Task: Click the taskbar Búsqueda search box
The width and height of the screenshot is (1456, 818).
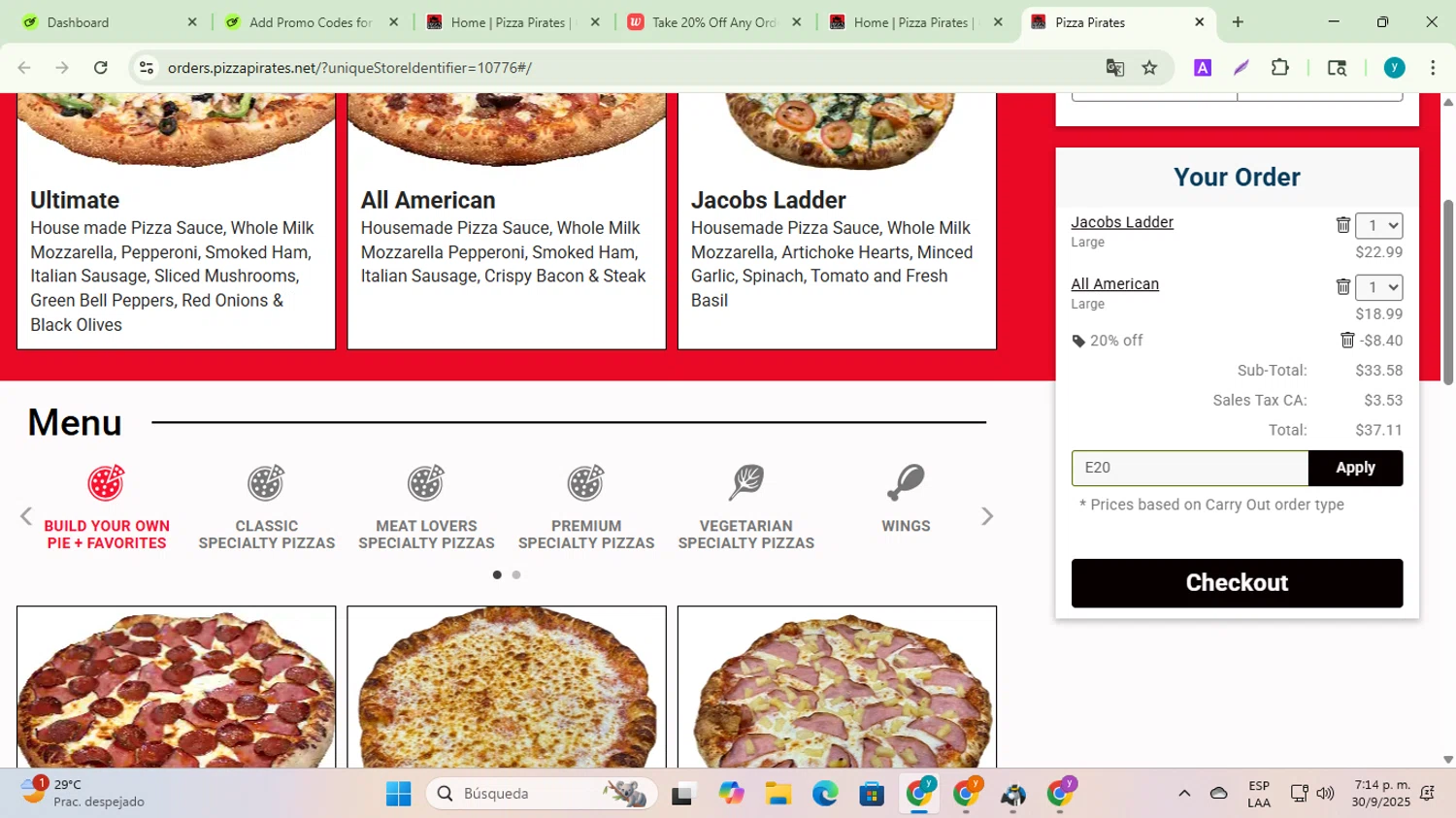Action: (x=542, y=794)
